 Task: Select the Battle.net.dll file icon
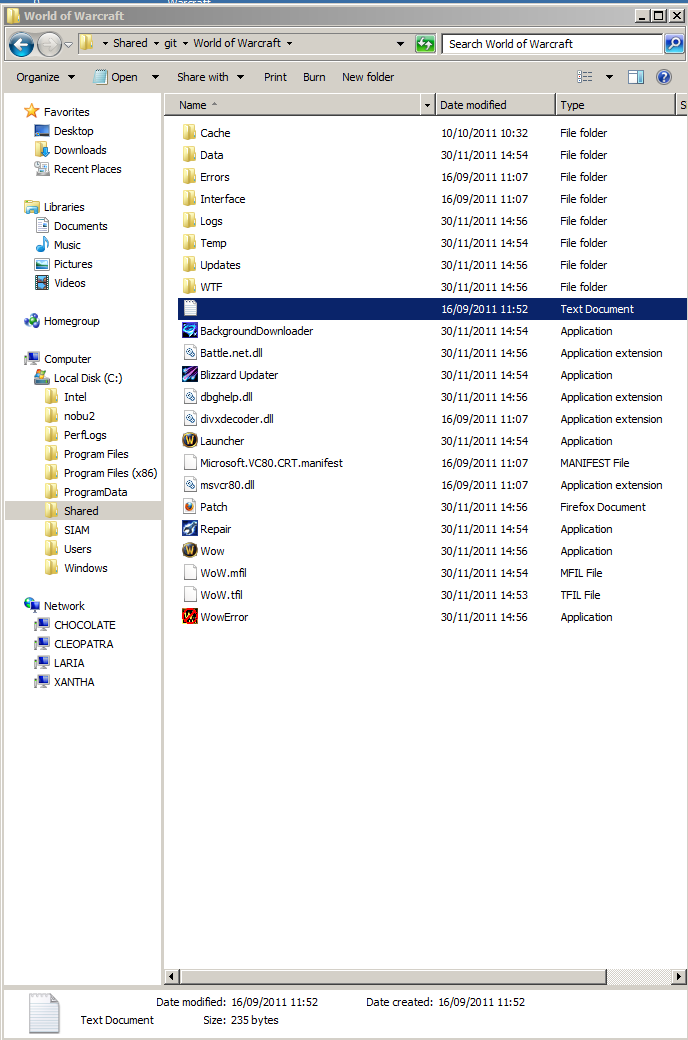tap(190, 352)
